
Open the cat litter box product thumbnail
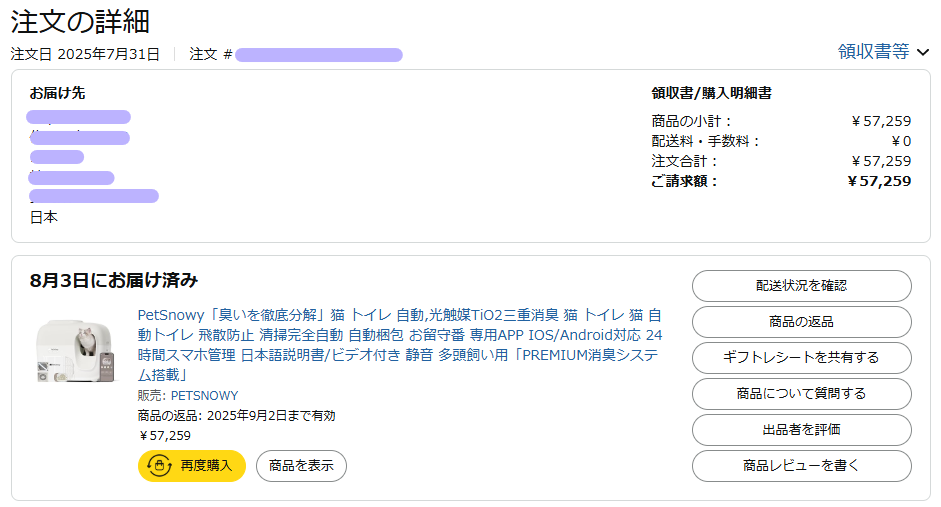click(x=74, y=352)
